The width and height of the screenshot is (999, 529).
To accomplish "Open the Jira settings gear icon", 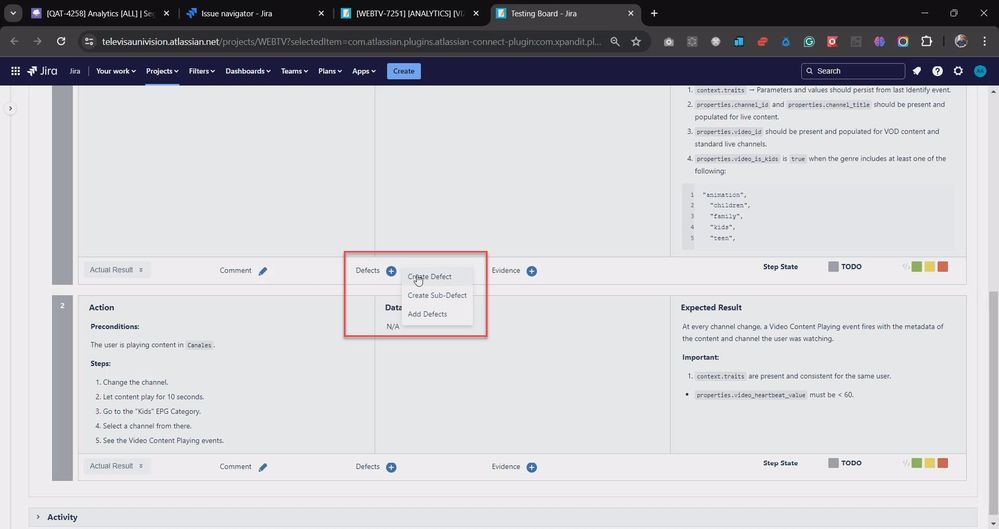I will tap(958, 71).
